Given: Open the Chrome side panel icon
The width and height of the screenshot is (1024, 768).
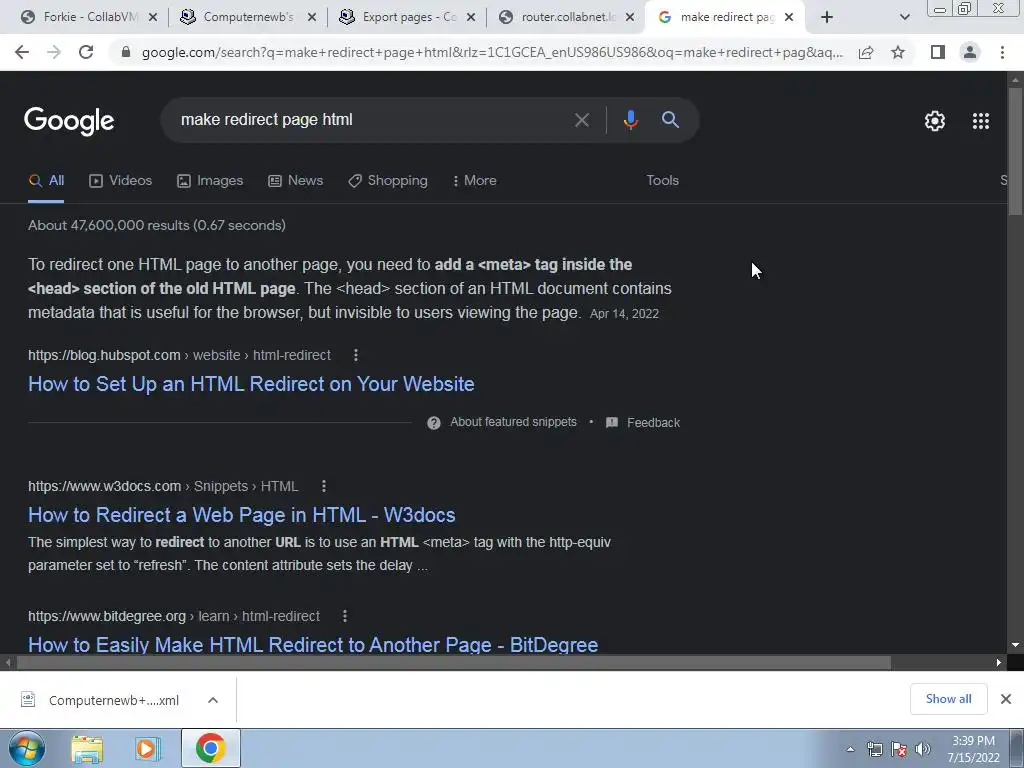Looking at the screenshot, I should click(x=938, y=52).
